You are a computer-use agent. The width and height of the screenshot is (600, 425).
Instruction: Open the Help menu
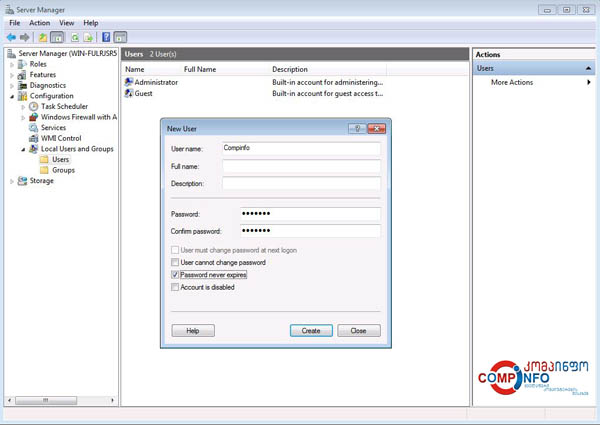coord(91,23)
